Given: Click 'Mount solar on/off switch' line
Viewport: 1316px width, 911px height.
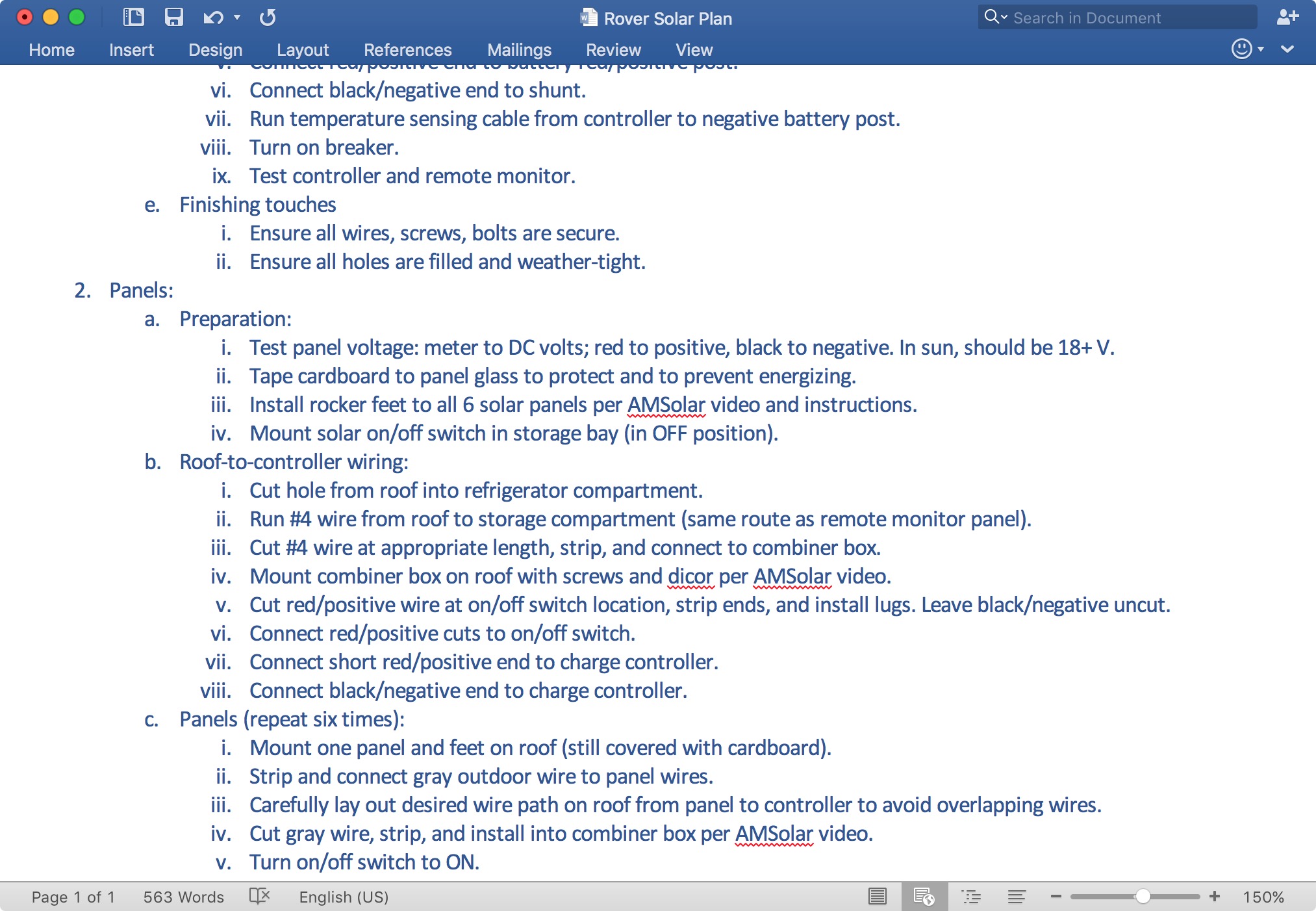Looking at the screenshot, I should click(514, 433).
